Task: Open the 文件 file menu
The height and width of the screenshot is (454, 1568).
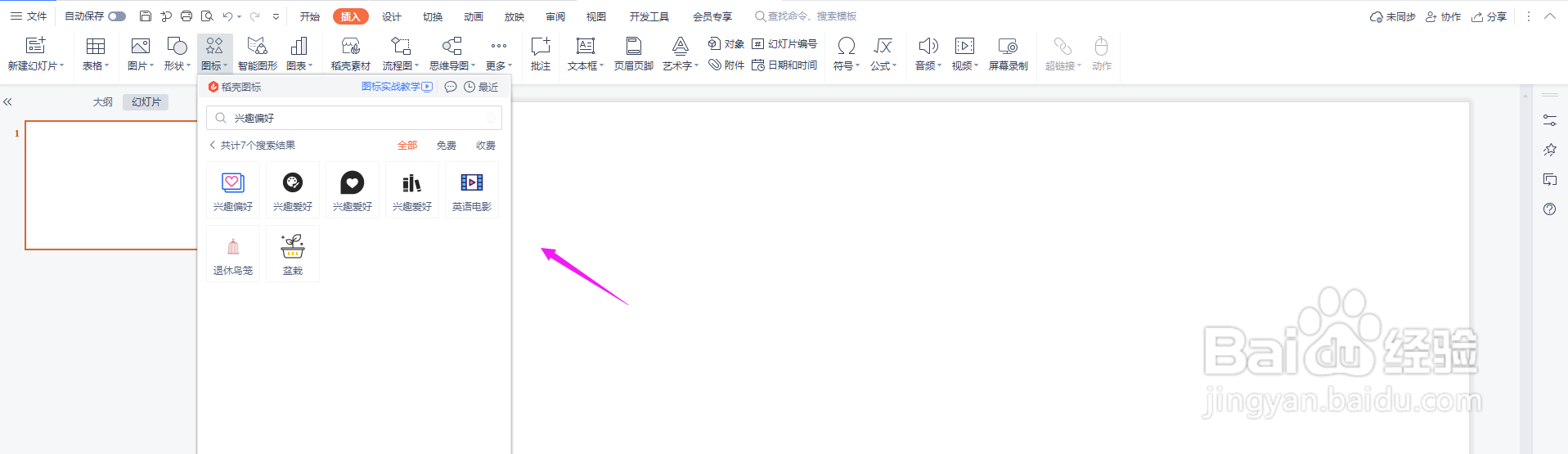Action: (x=29, y=16)
